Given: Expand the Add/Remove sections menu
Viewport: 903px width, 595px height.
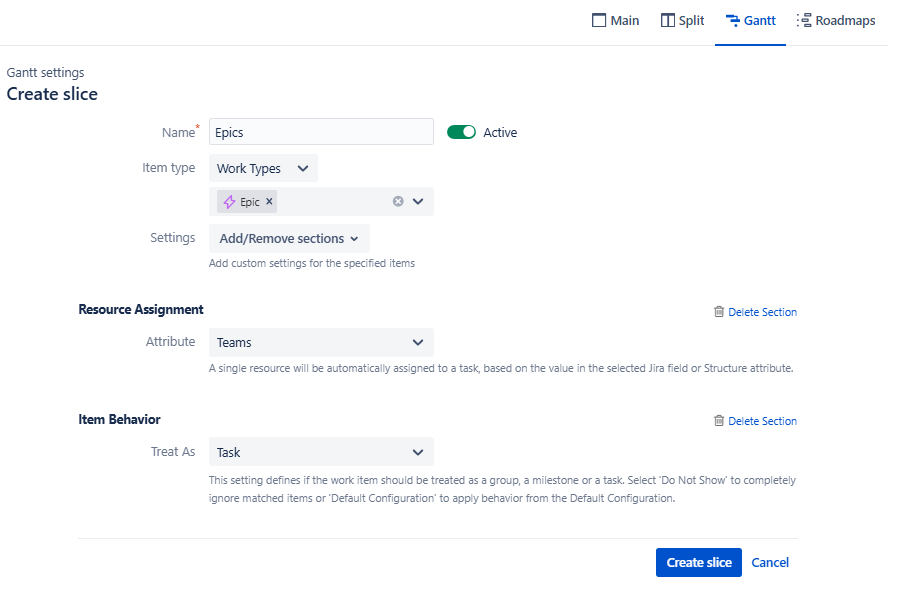Looking at the screenshot, I should pos(289,239).
